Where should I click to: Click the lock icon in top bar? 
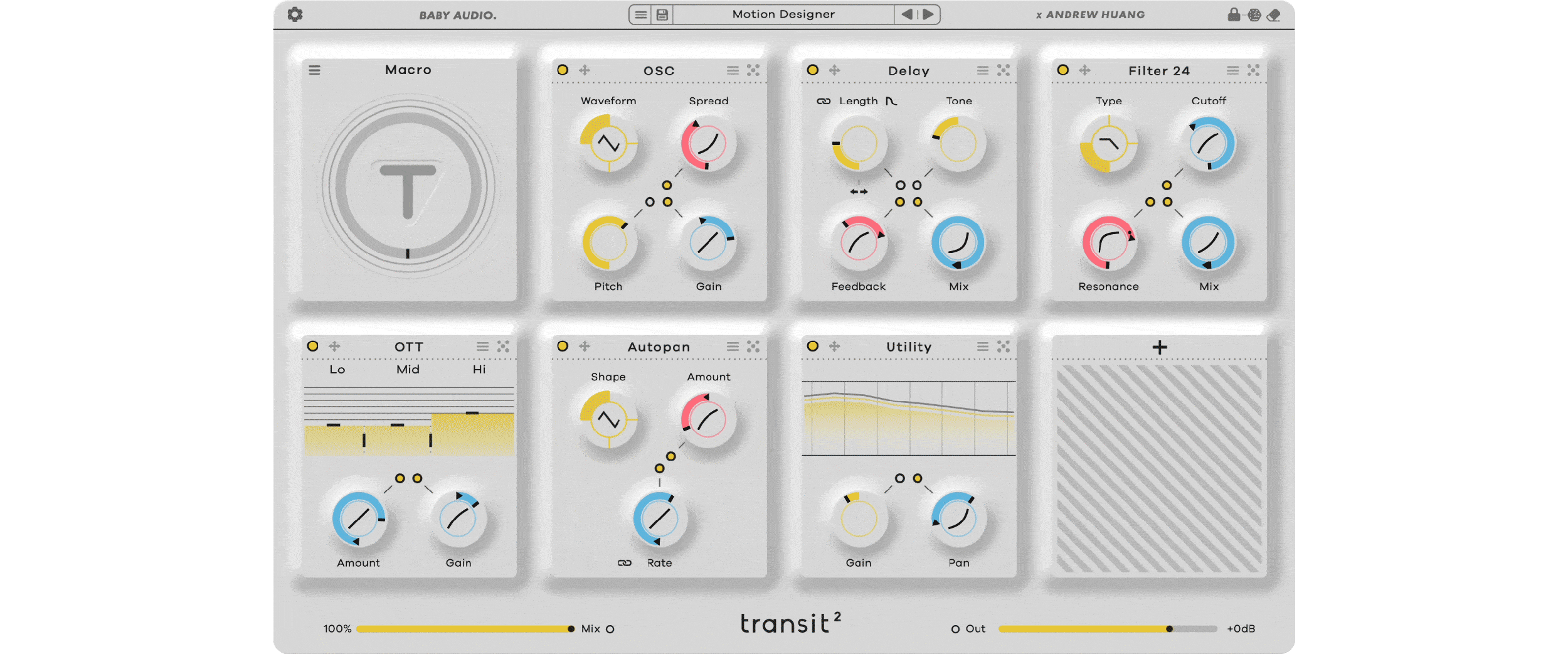click(x=1234, y=14)
